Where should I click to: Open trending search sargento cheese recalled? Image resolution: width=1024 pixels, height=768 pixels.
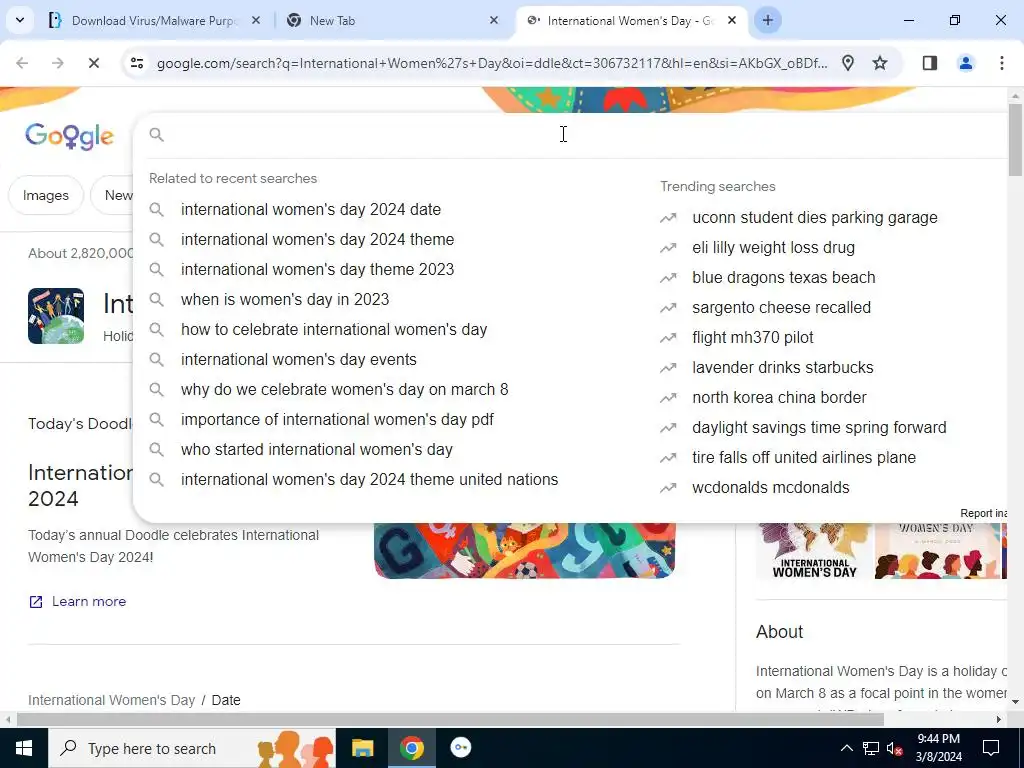781,308
